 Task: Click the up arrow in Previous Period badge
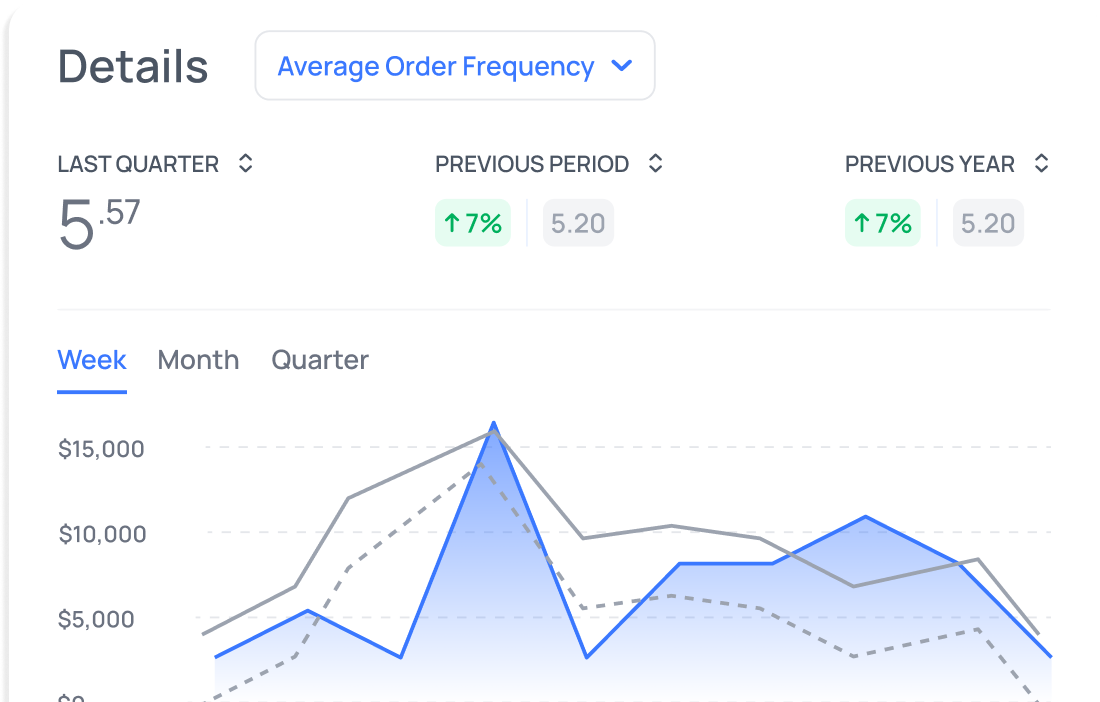[x=452, y=223]
